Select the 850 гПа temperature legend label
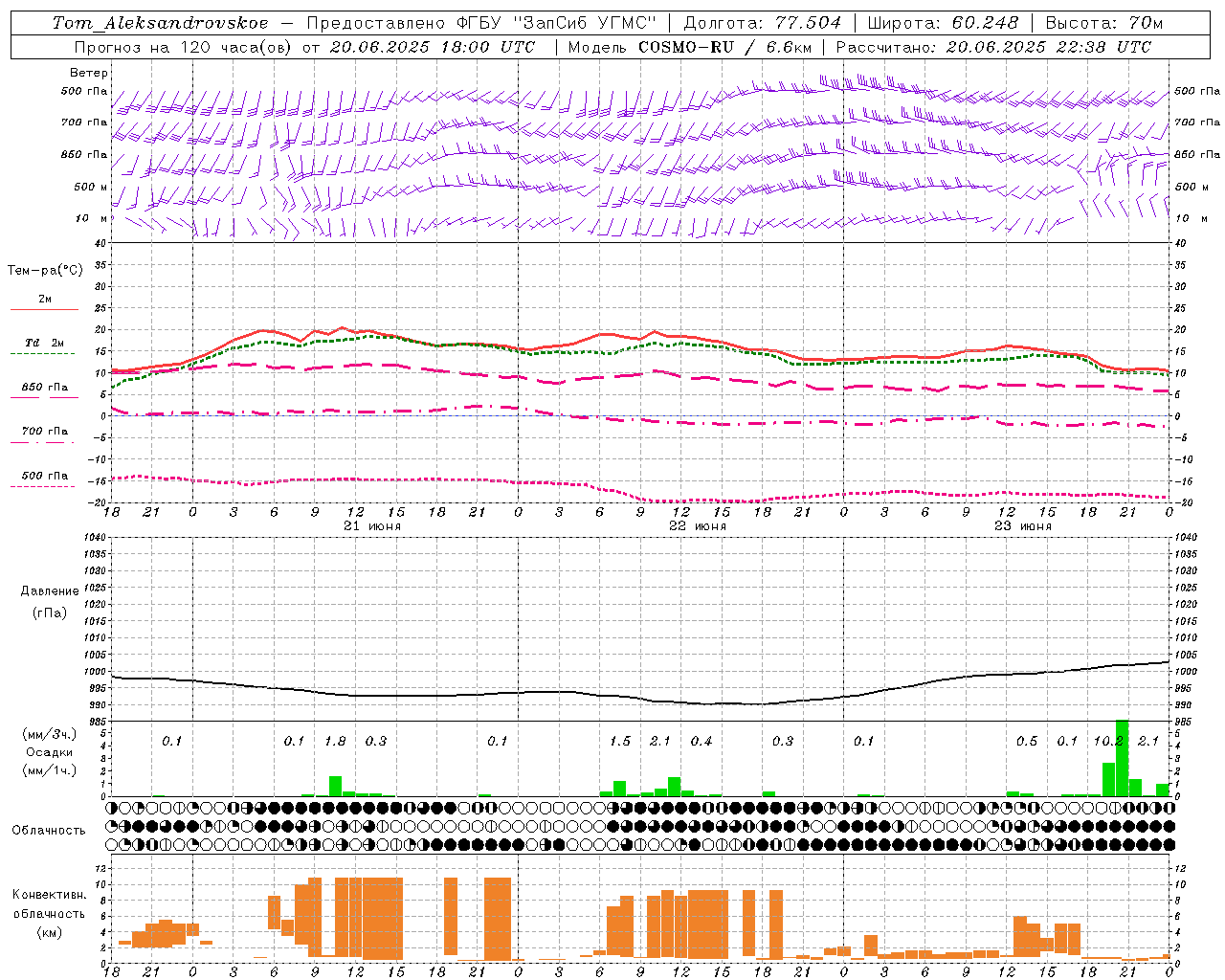This screenshot has height=980, width=1225. 45,388
